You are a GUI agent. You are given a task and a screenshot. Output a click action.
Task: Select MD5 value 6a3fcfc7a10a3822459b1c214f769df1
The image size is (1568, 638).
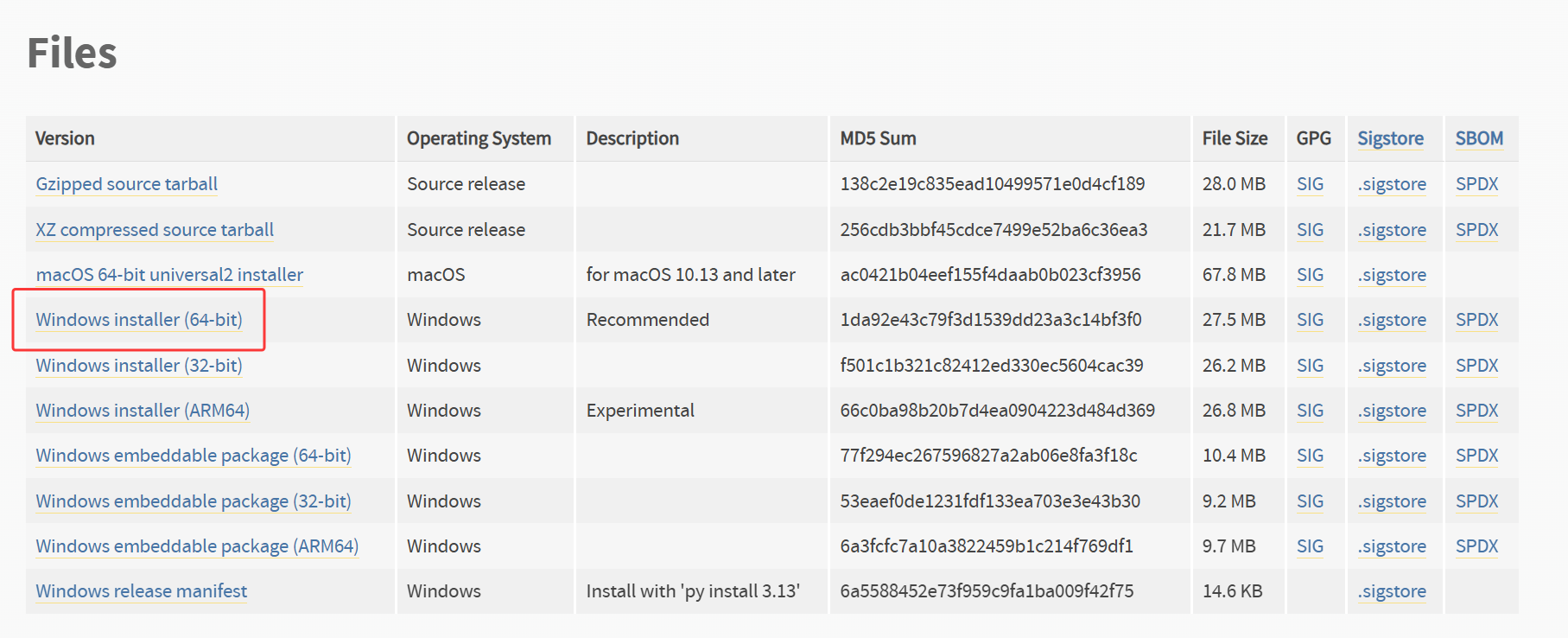click(x=987, y=546)
